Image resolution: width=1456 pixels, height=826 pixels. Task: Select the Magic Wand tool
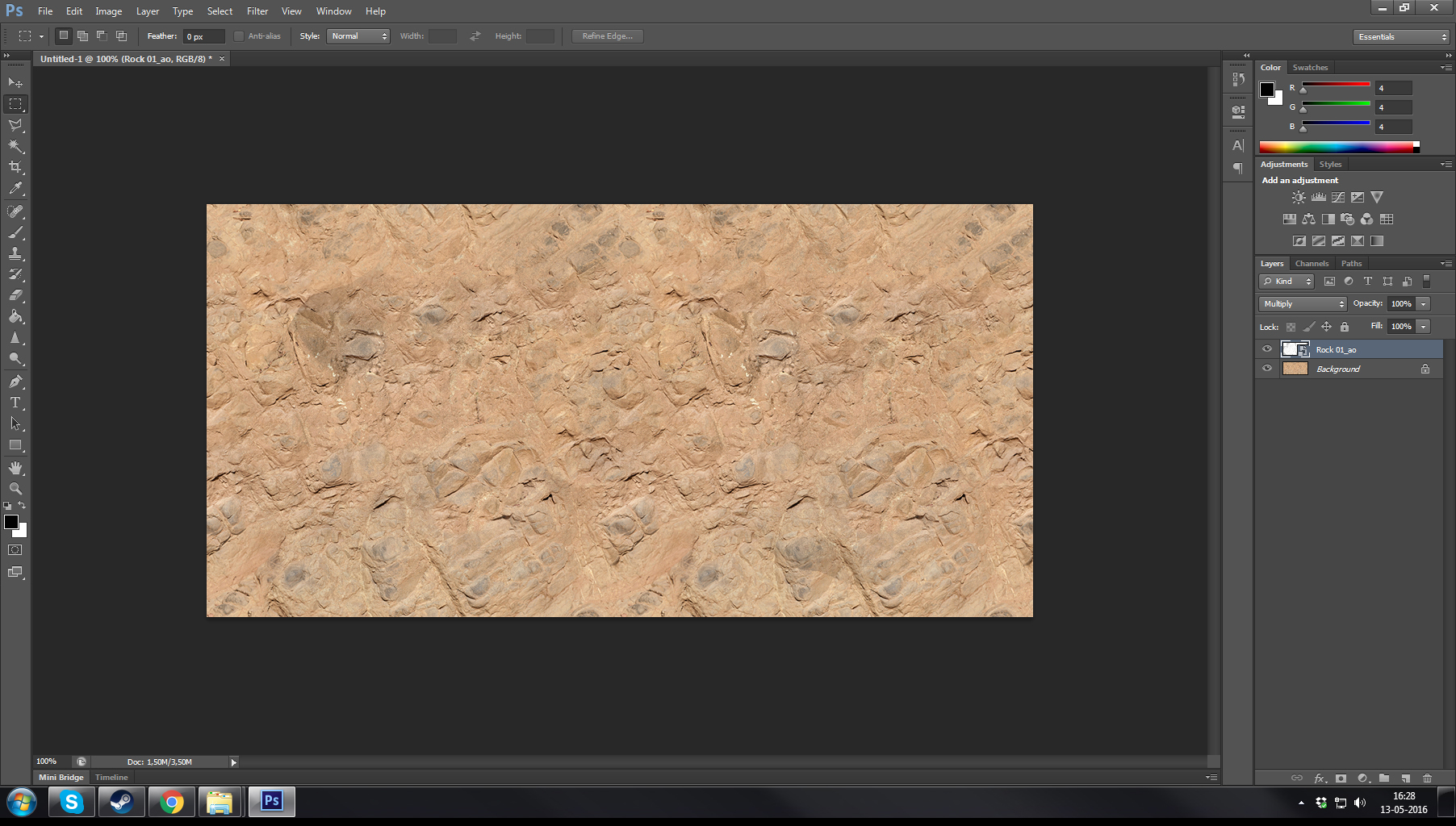[x=15, y=146]
